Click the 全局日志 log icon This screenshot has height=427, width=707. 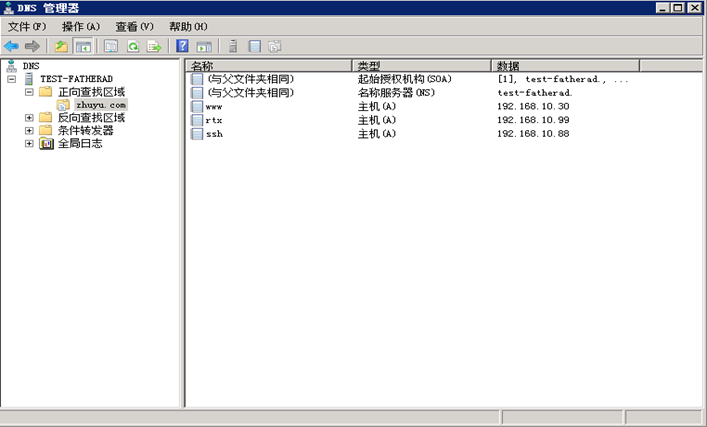click(46, 144)
